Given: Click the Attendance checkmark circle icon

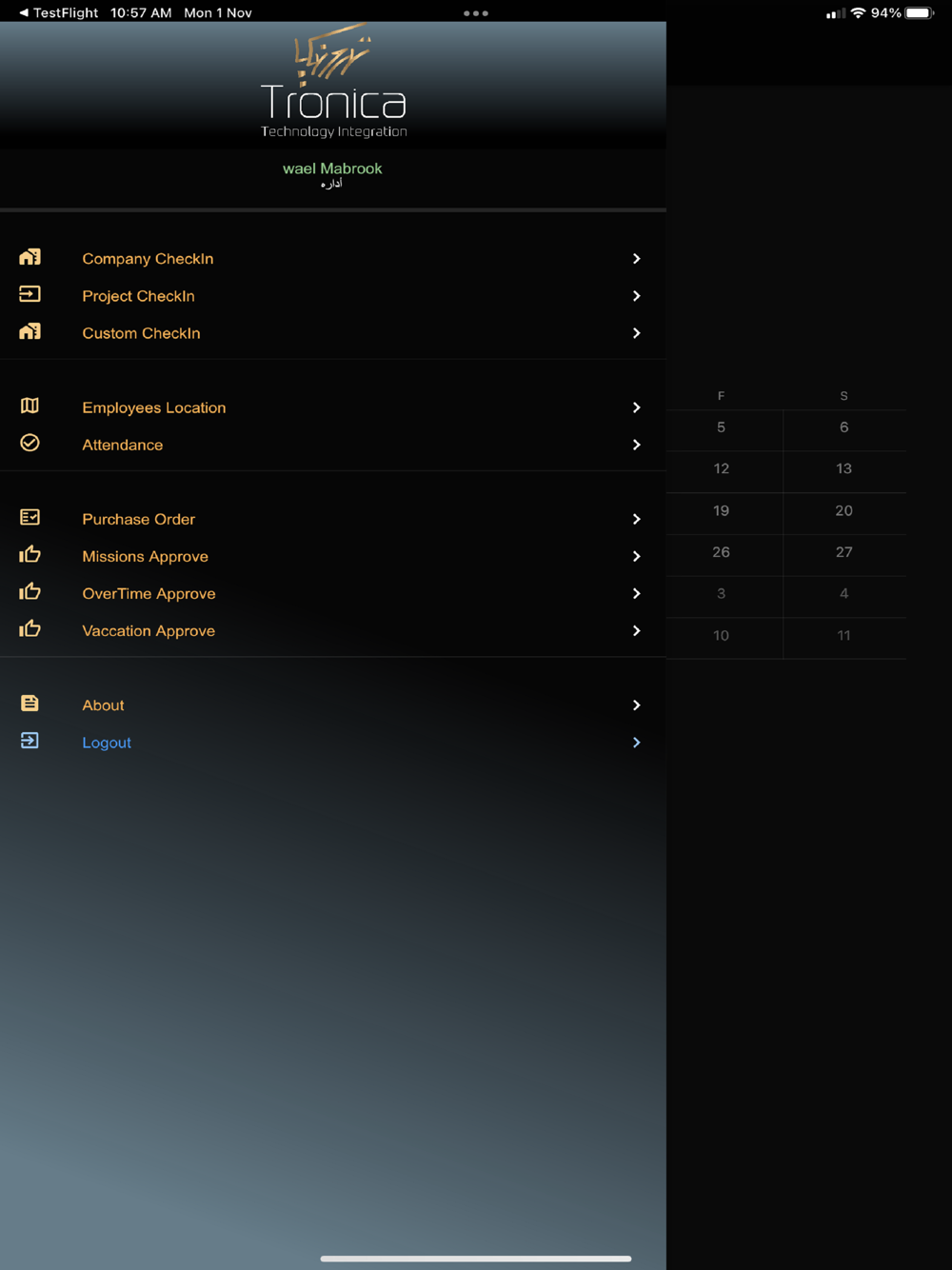Looking at the screenshot, I should (x=30, y=443).
